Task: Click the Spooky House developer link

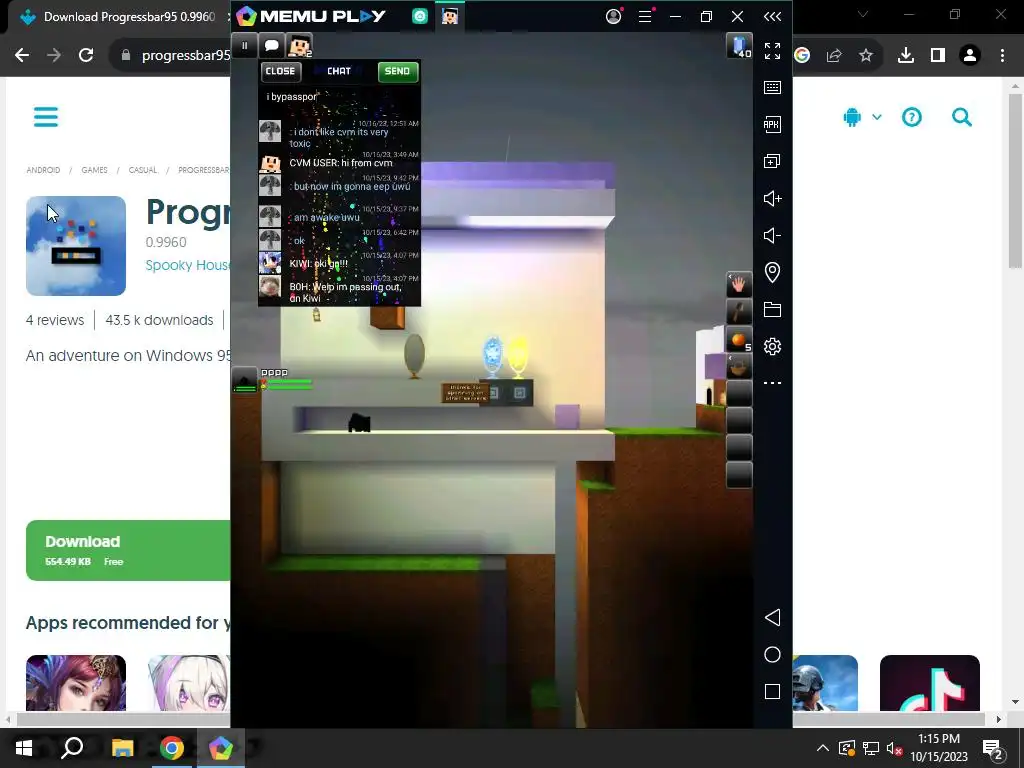Action: point(188,264)
